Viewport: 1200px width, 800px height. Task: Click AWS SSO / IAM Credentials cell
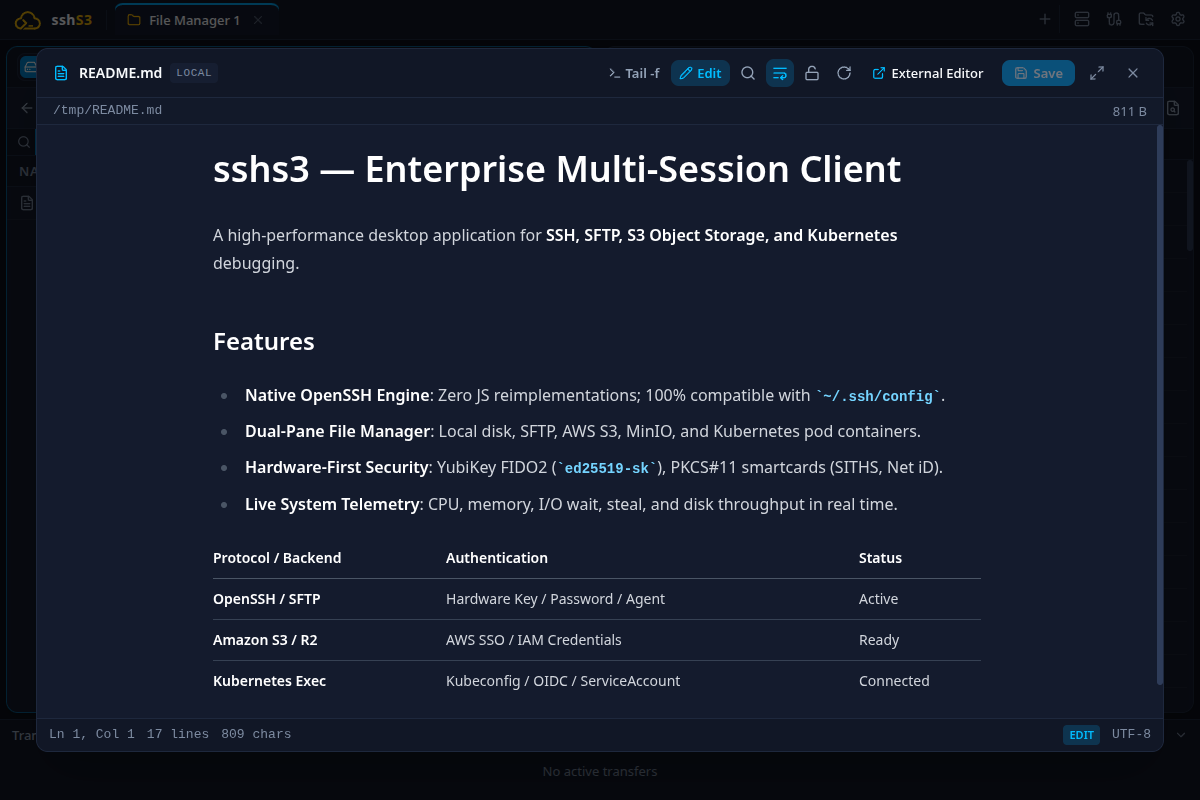pos(534,640)
